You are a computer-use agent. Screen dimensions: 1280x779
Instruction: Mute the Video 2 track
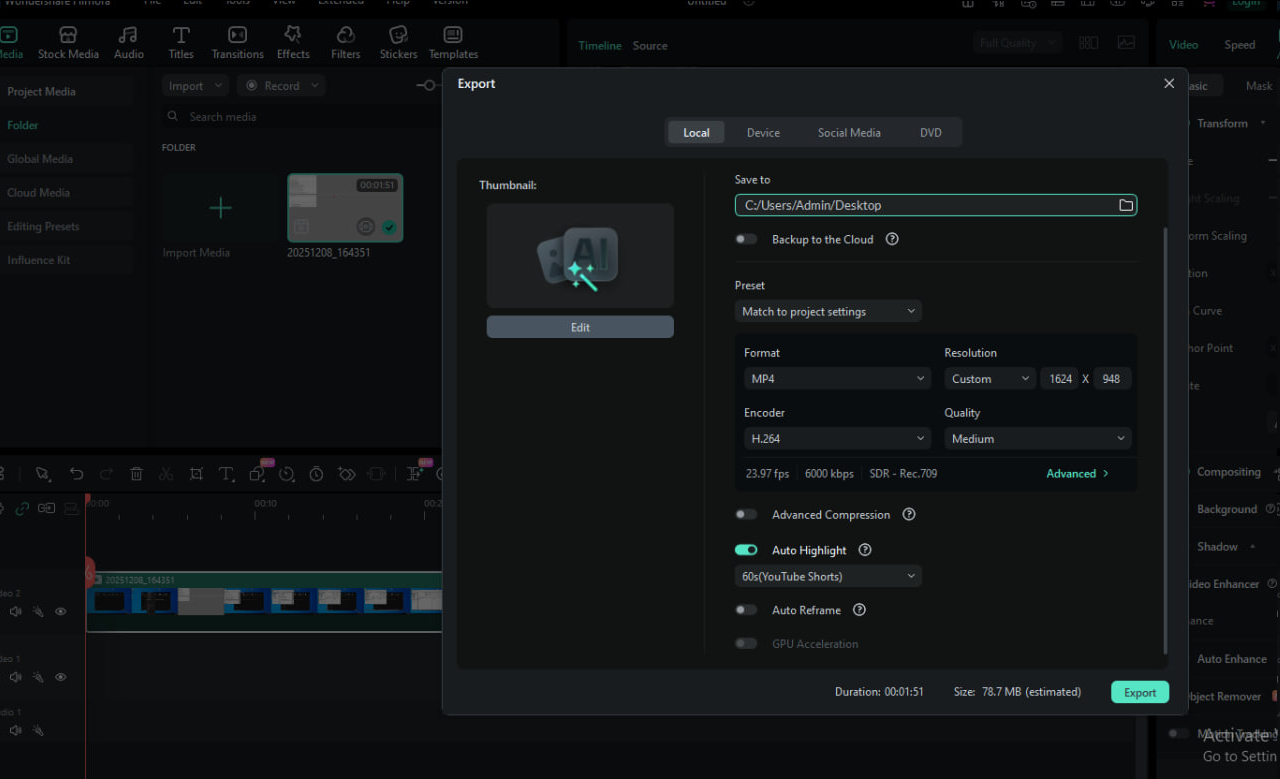(15, 611)
